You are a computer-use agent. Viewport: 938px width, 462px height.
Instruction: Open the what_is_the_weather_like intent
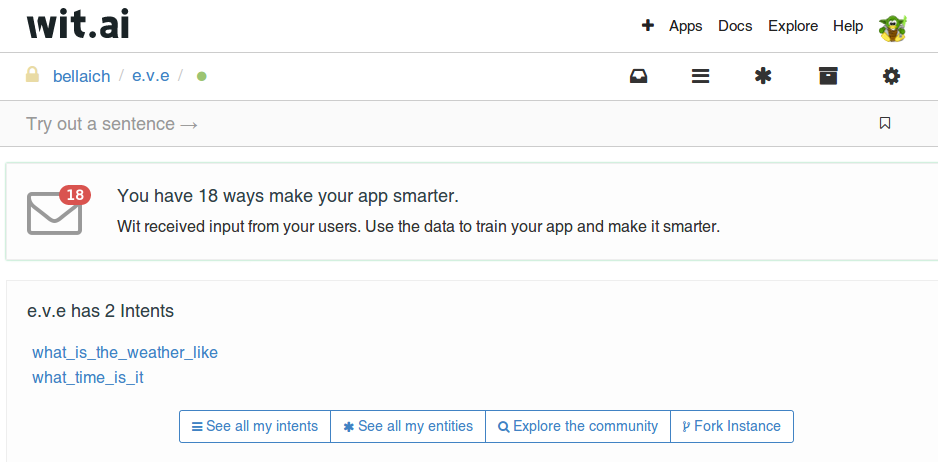point(125,352)
